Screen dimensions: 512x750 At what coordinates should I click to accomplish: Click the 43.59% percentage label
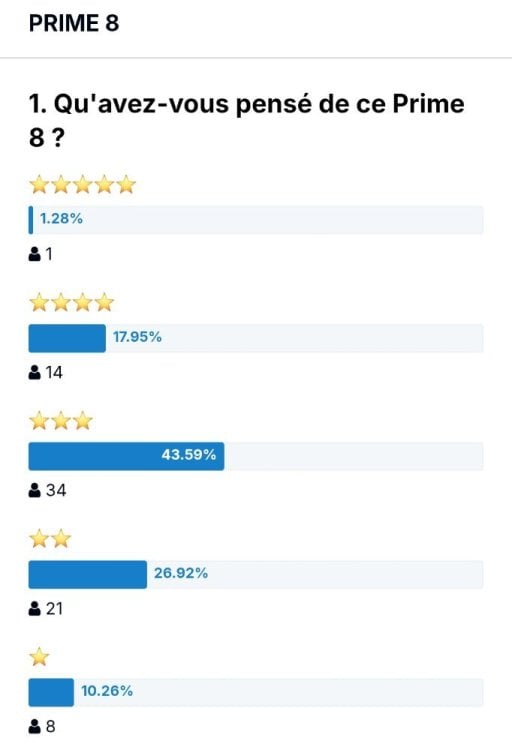point(189,454)
